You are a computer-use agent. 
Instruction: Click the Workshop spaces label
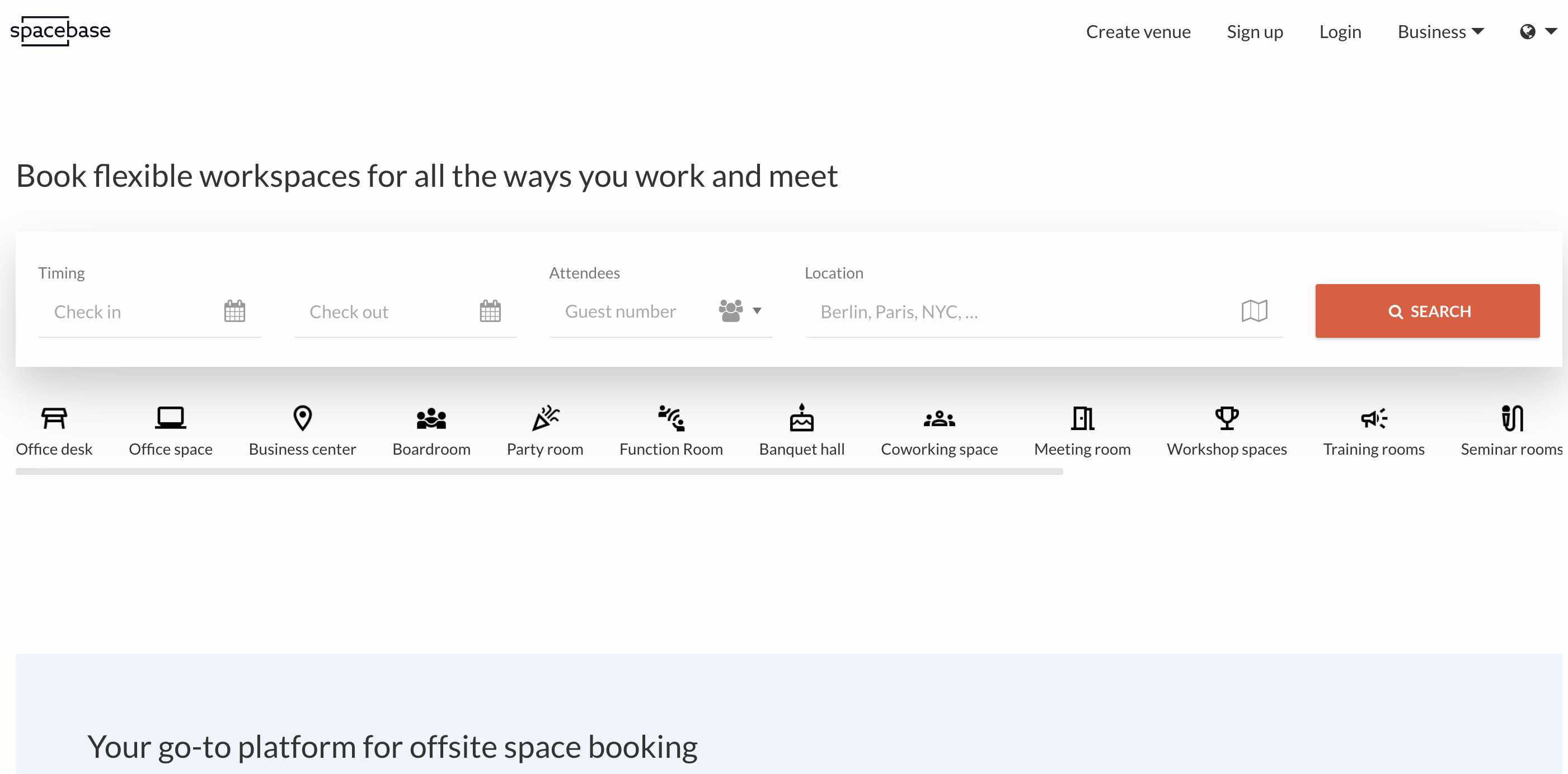[x=1227, y=449]
